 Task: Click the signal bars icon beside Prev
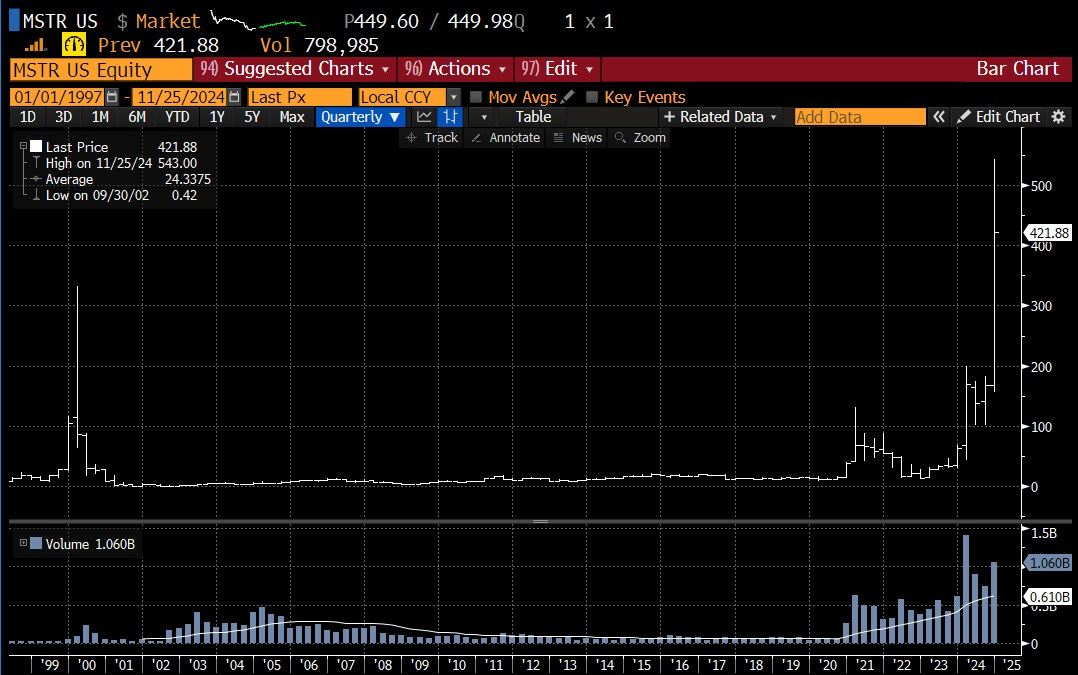click(x=35, y=45)
